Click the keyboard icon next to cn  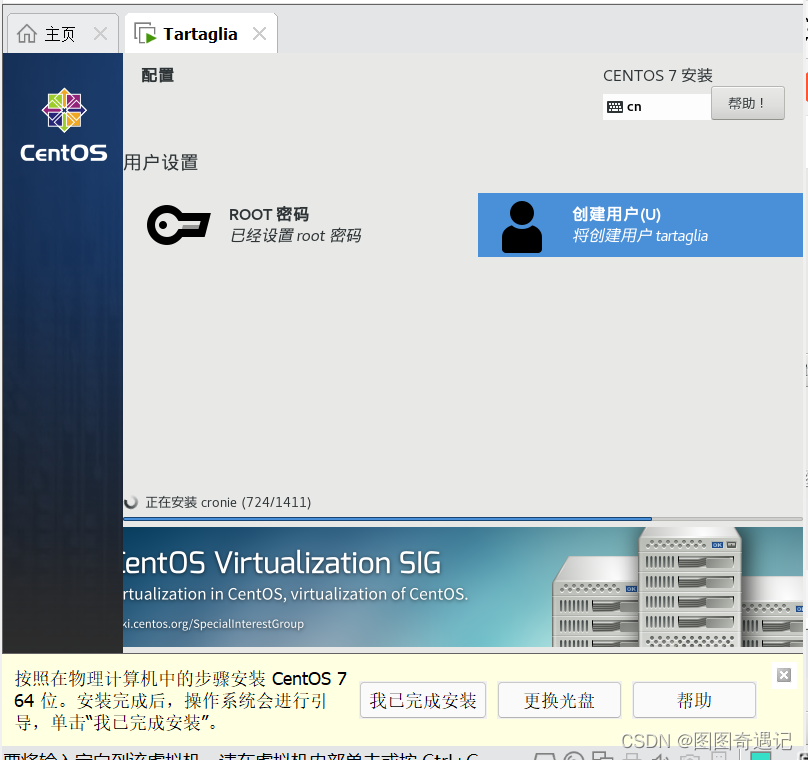pyautogui.click(x=615, y=107)
